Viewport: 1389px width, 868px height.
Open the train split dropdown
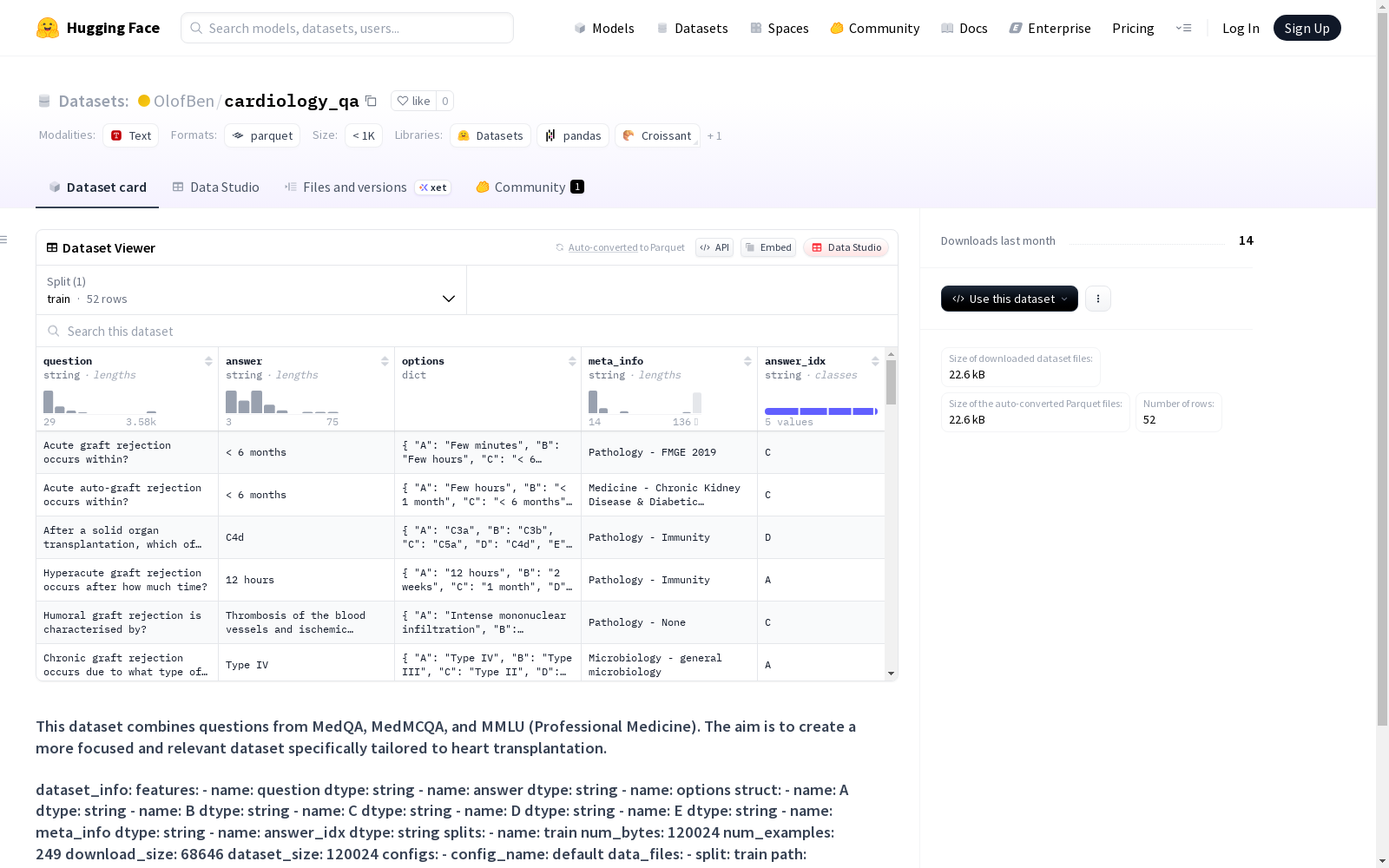252,290
